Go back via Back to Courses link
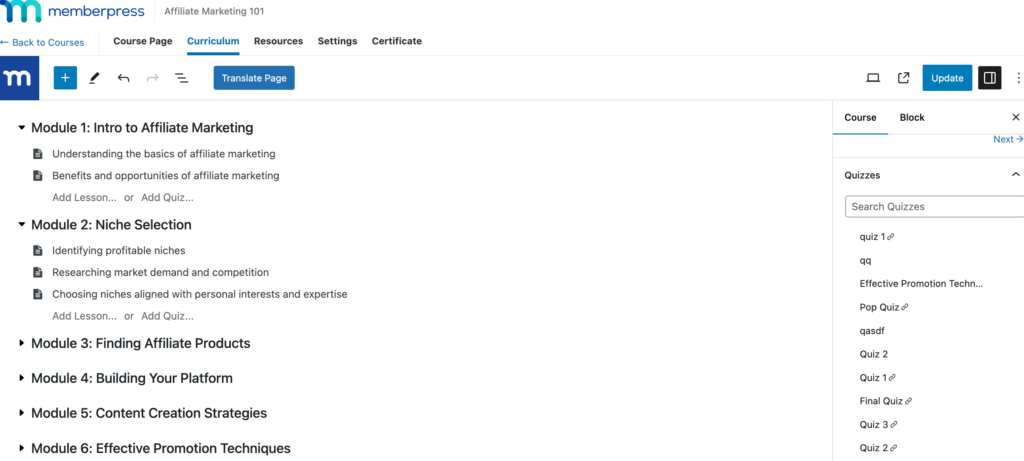Viewport: 1024px width, 461px height. tap(43, 42)
